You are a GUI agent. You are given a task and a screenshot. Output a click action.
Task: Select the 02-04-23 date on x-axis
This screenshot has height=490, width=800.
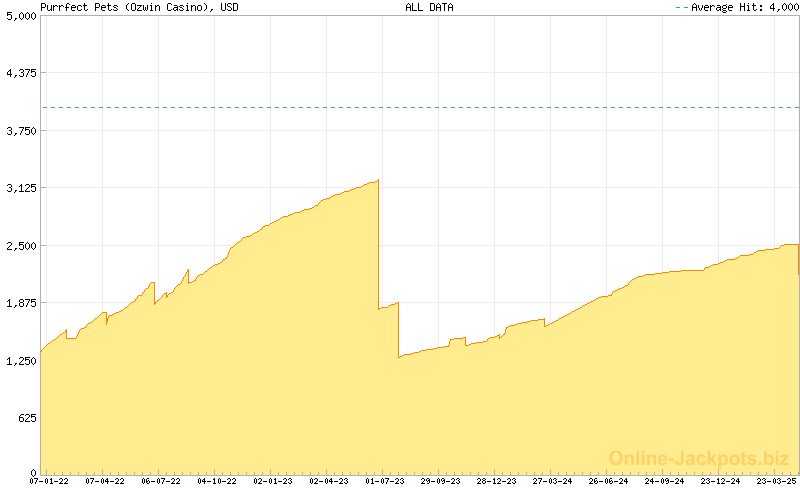329,481
